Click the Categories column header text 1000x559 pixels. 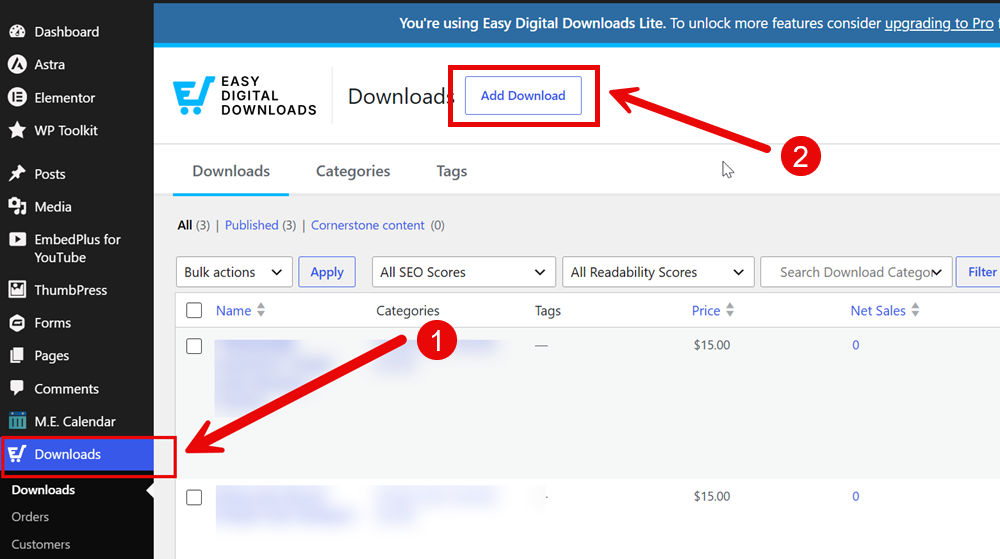[408, 310]
